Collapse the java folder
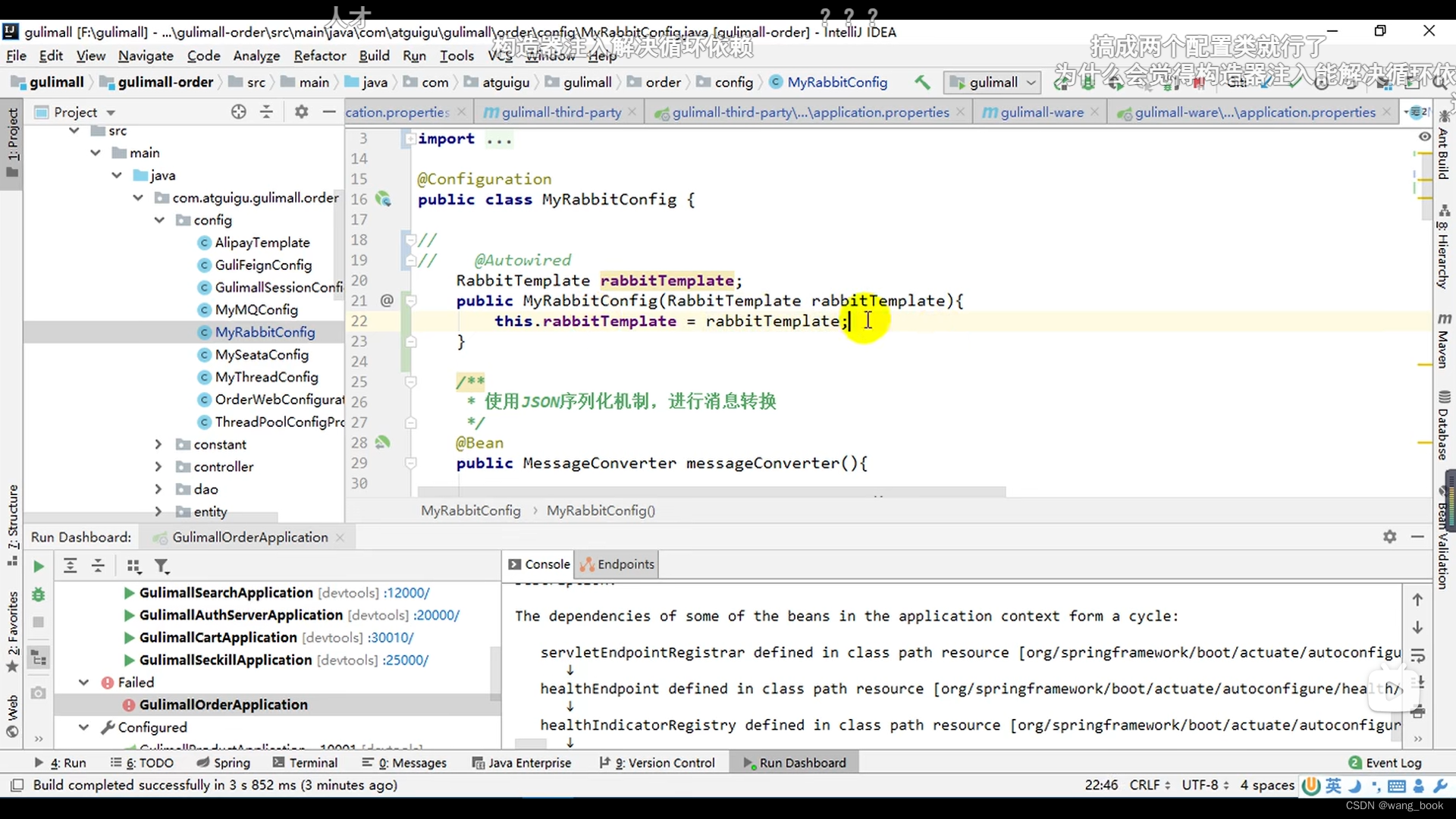The image size is (1456, 819). click(x=116, y=175)
